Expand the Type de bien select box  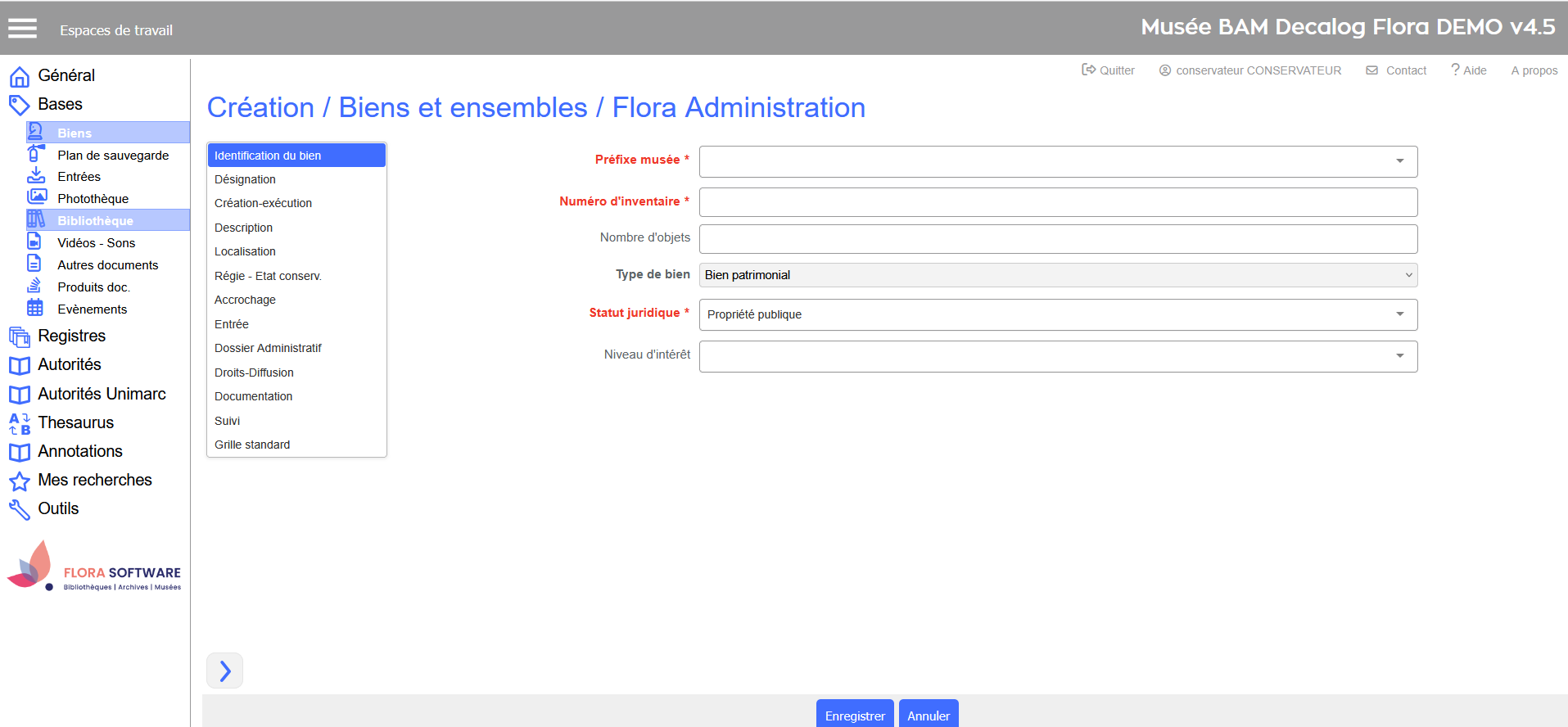1057,275
